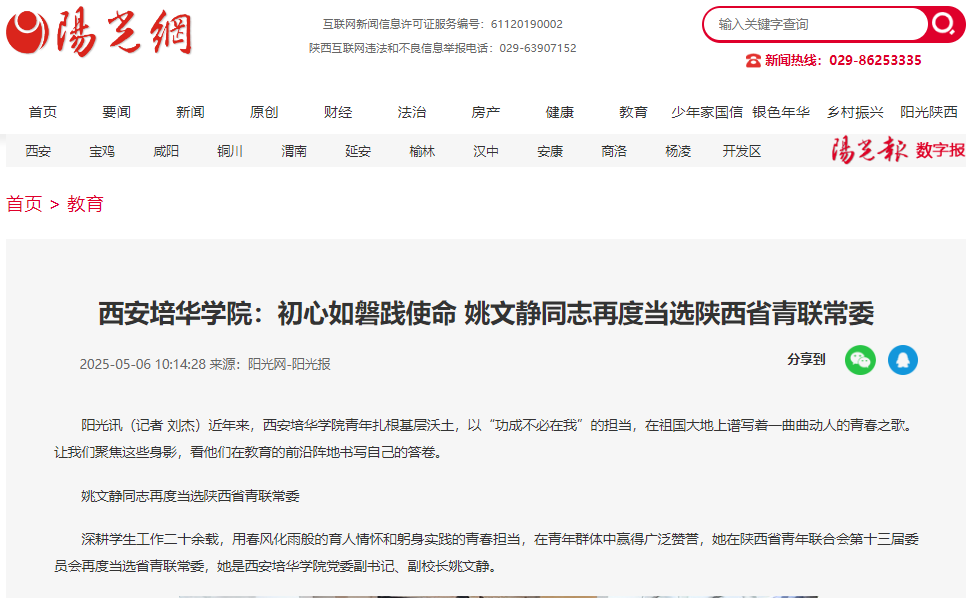Open the 少年家国信 section
Viewport: 966px width, 598px height.
pyautogui.click(x=706, y=112)
